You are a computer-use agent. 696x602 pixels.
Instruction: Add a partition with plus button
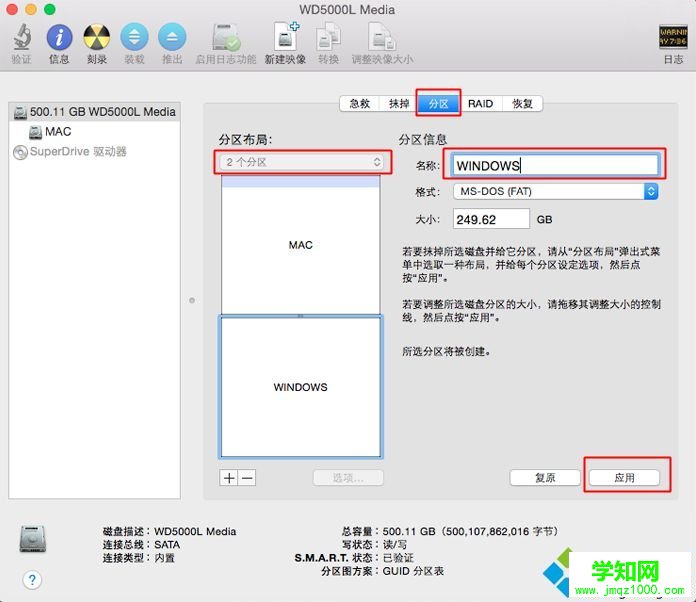pos(229,478)
